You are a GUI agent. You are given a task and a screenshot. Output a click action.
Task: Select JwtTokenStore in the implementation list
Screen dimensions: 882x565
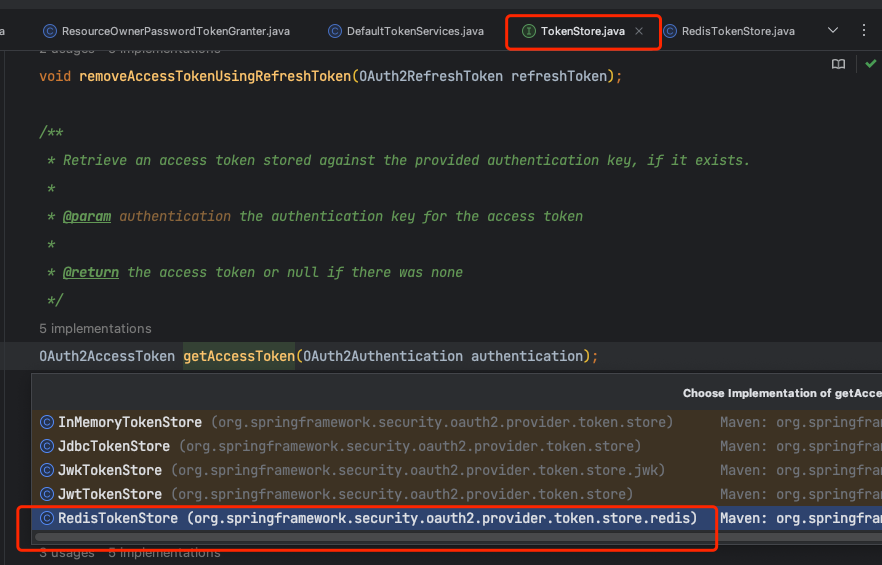point(110,494)
